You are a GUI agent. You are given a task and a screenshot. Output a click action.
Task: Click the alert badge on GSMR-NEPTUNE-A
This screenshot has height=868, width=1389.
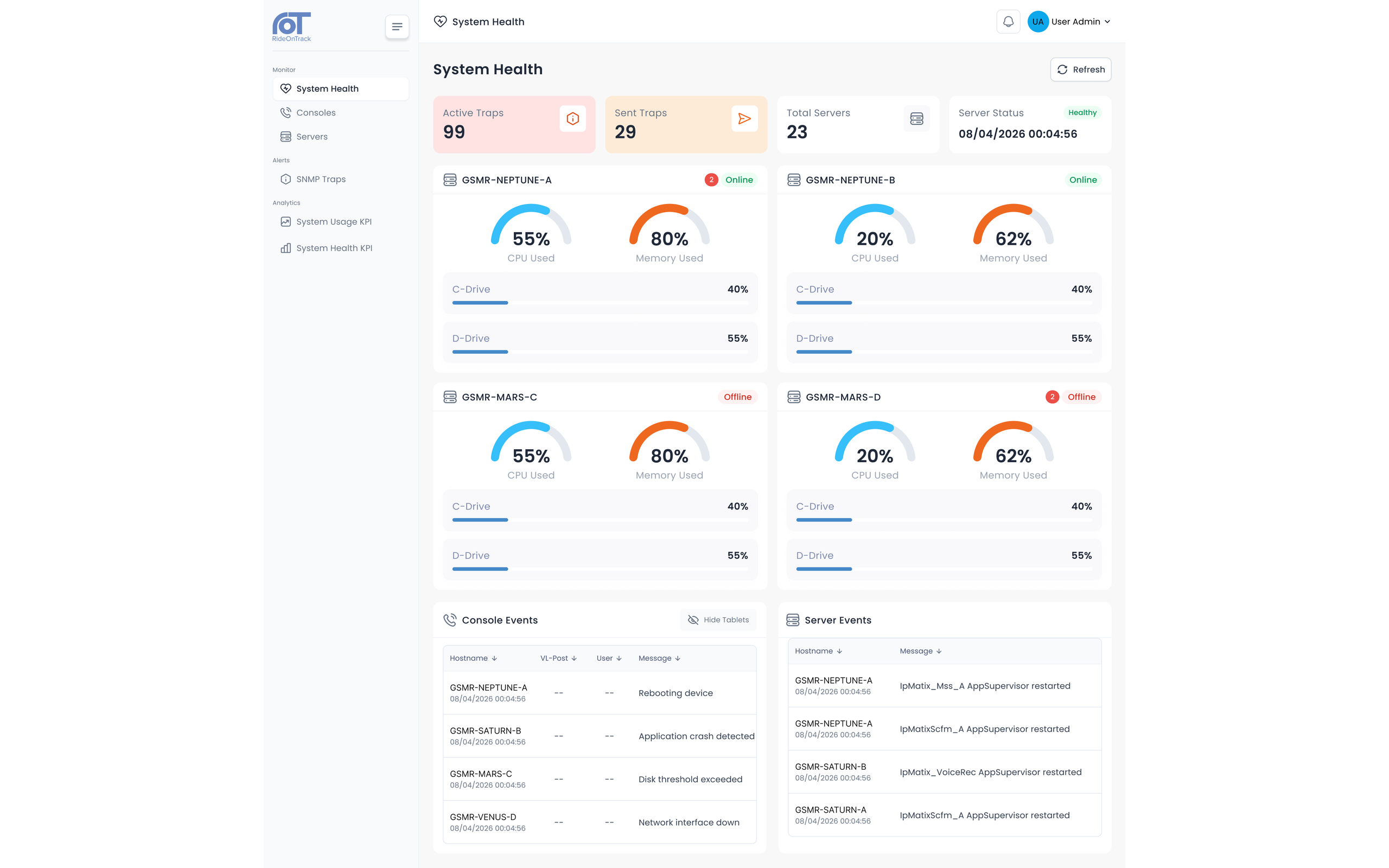tap(711, 180)
